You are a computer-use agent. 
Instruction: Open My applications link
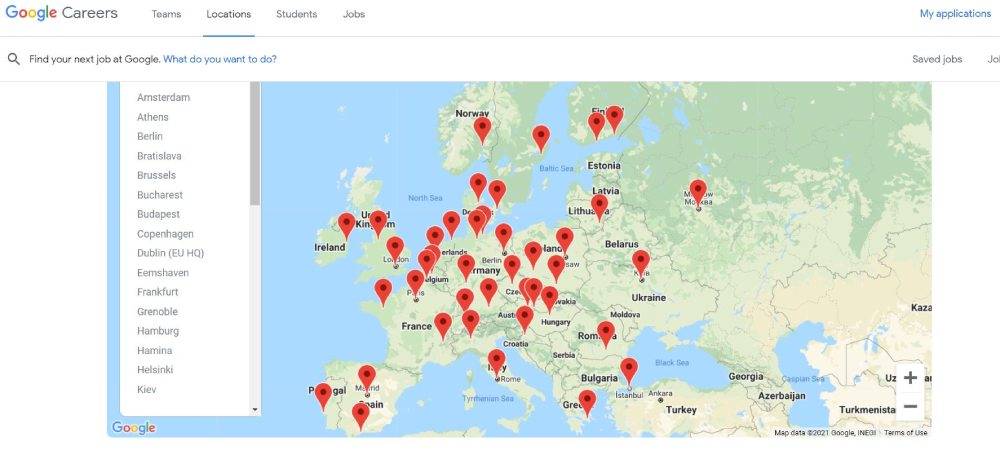955,13
